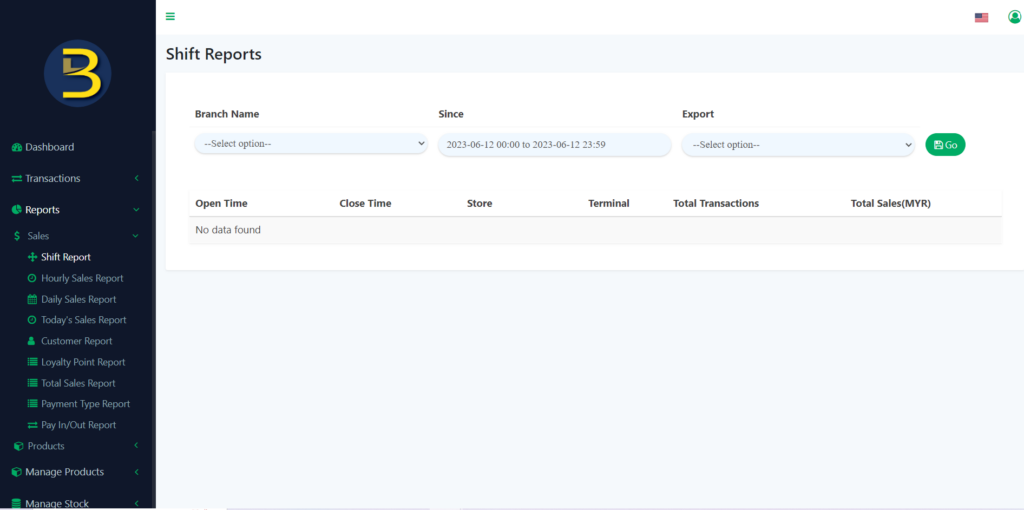
Task: Open the Loyalty Point Report
Action: pos(83,362)
